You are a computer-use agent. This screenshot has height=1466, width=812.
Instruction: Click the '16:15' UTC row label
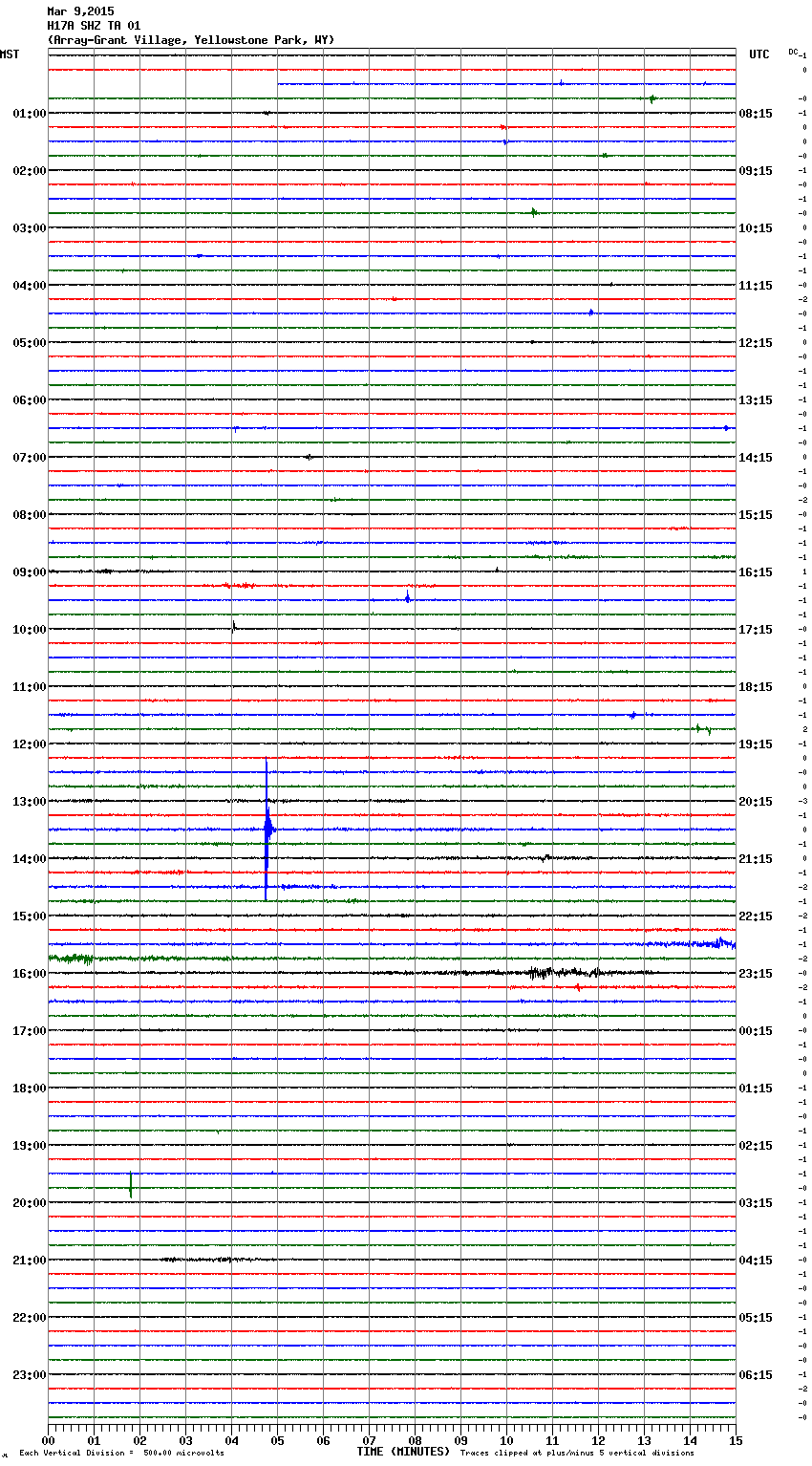pyautogui.click(x=756, y=572)
